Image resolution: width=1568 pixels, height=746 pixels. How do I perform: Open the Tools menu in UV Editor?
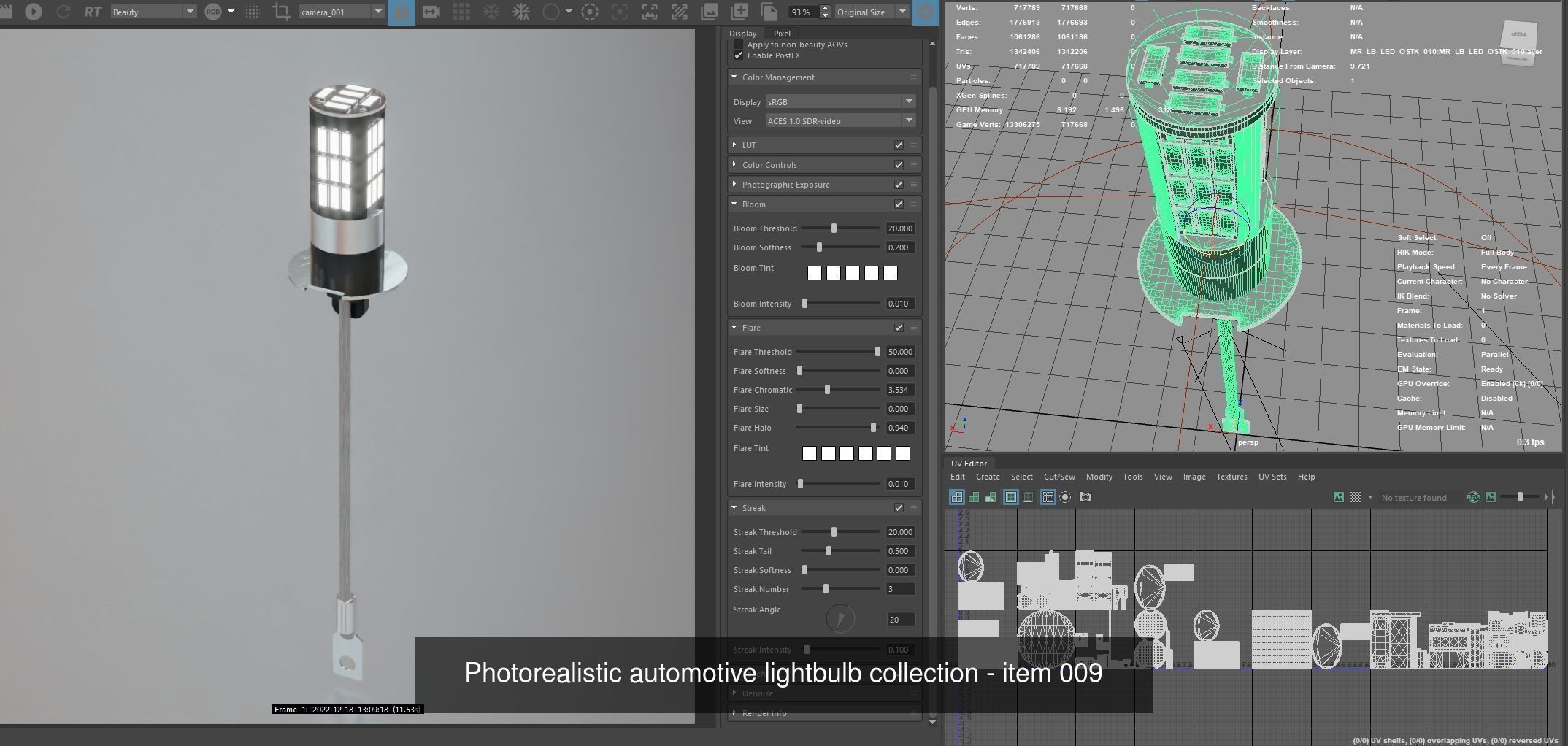pyautogui.click(x=1133, y=477)
